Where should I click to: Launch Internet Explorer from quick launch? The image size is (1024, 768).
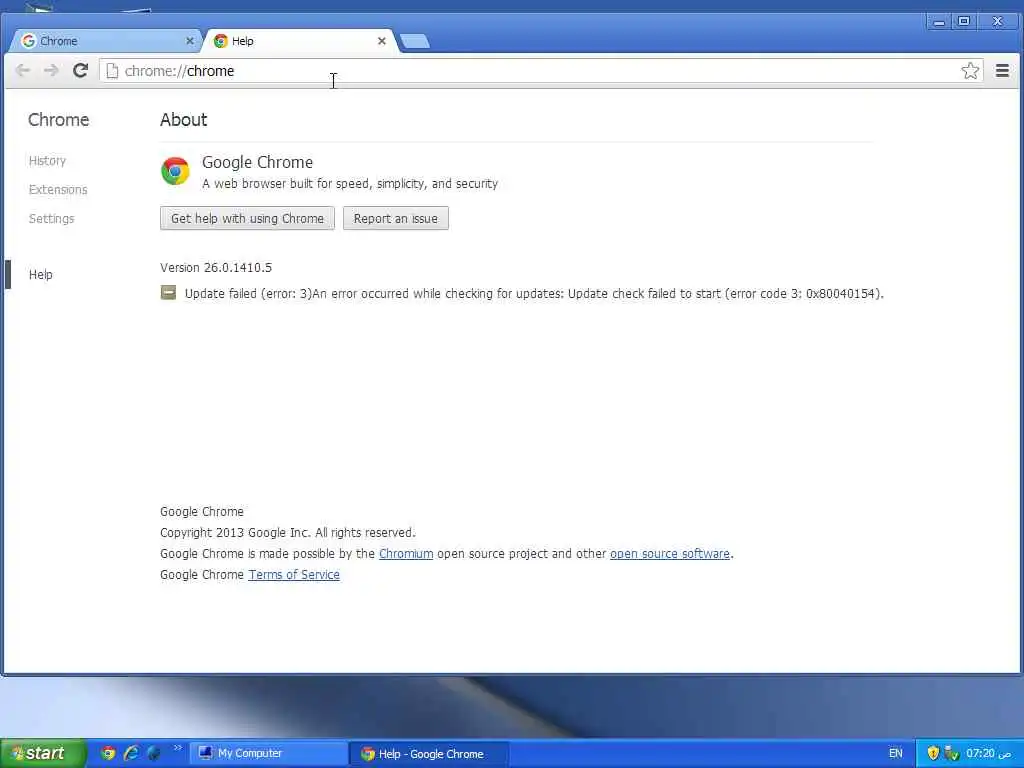click(x=131, y=753)
